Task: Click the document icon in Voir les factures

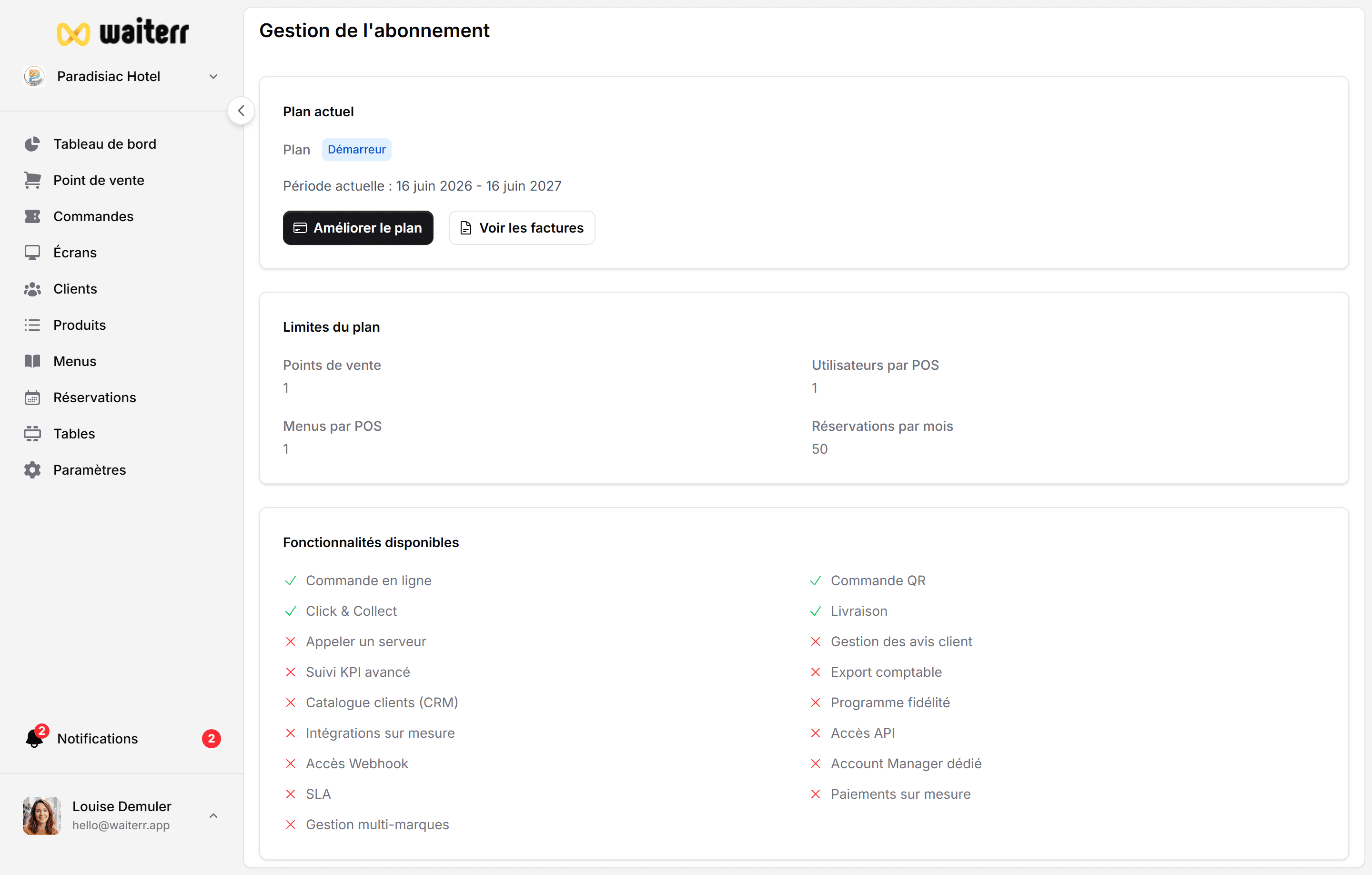Action: [465, 228]
